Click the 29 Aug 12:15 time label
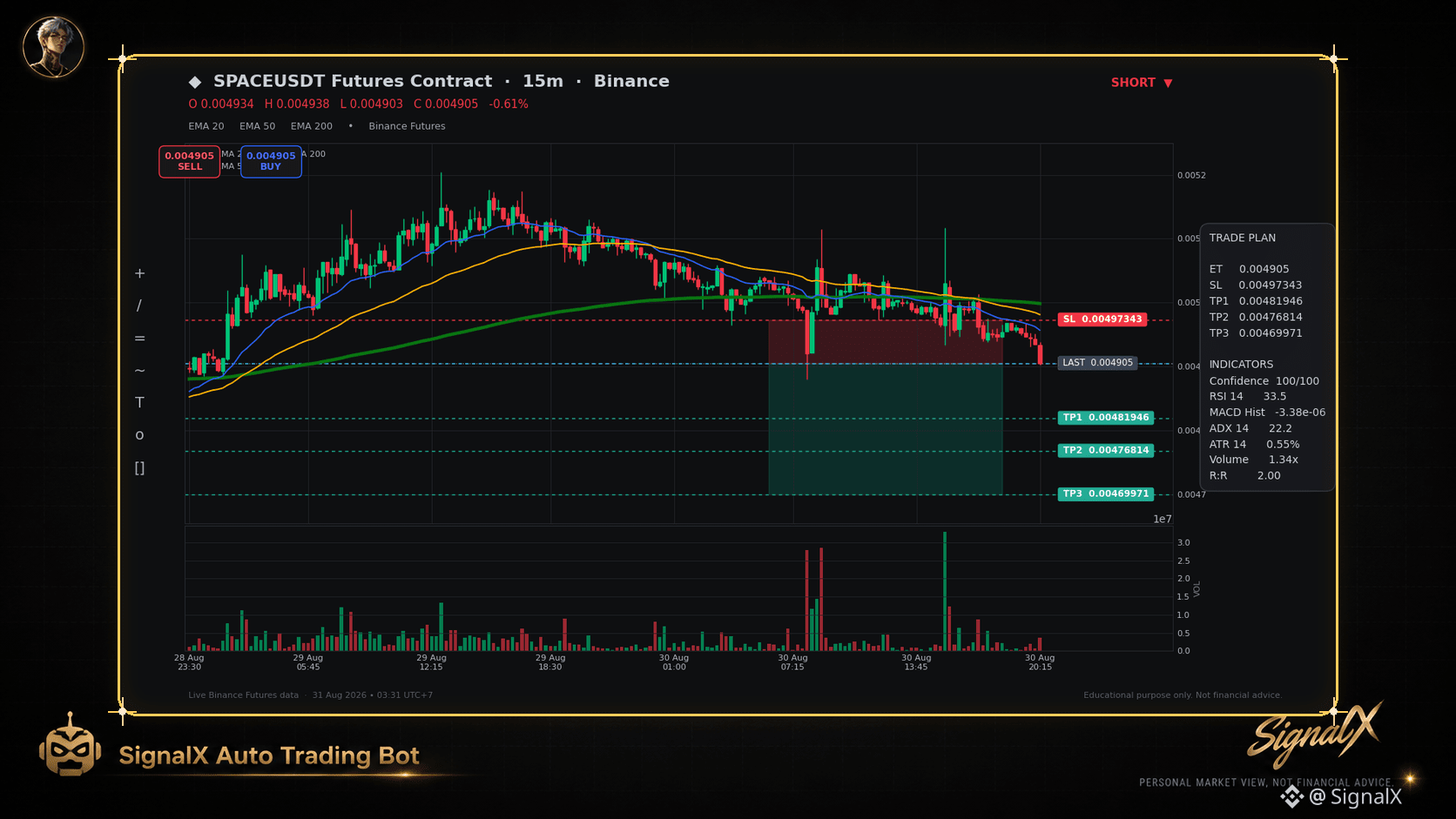1456x819 pixels. coord(431,662)
